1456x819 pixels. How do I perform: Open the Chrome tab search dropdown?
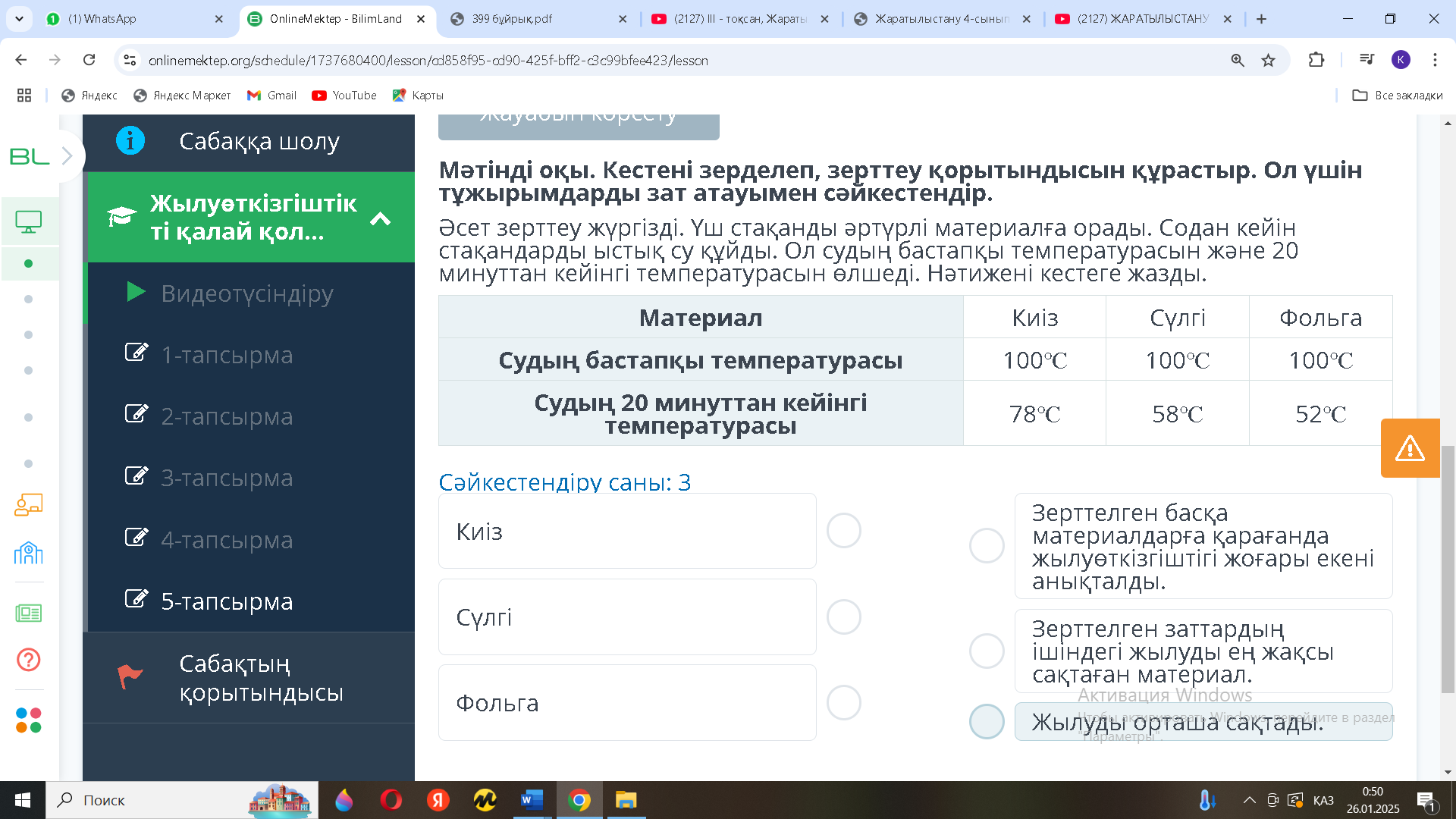coord(19,19)
